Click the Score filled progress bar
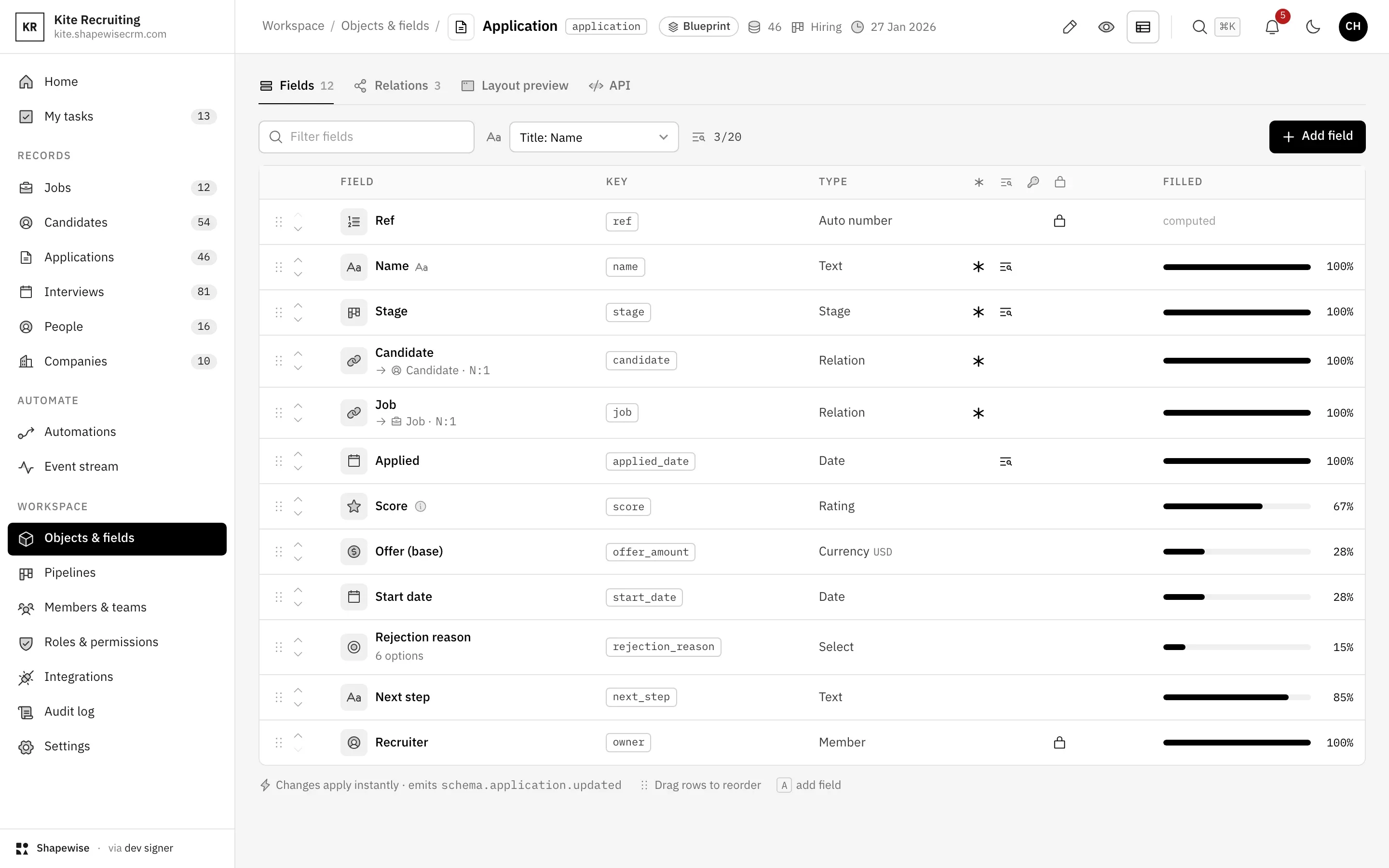 click(x=1236, y=506)
